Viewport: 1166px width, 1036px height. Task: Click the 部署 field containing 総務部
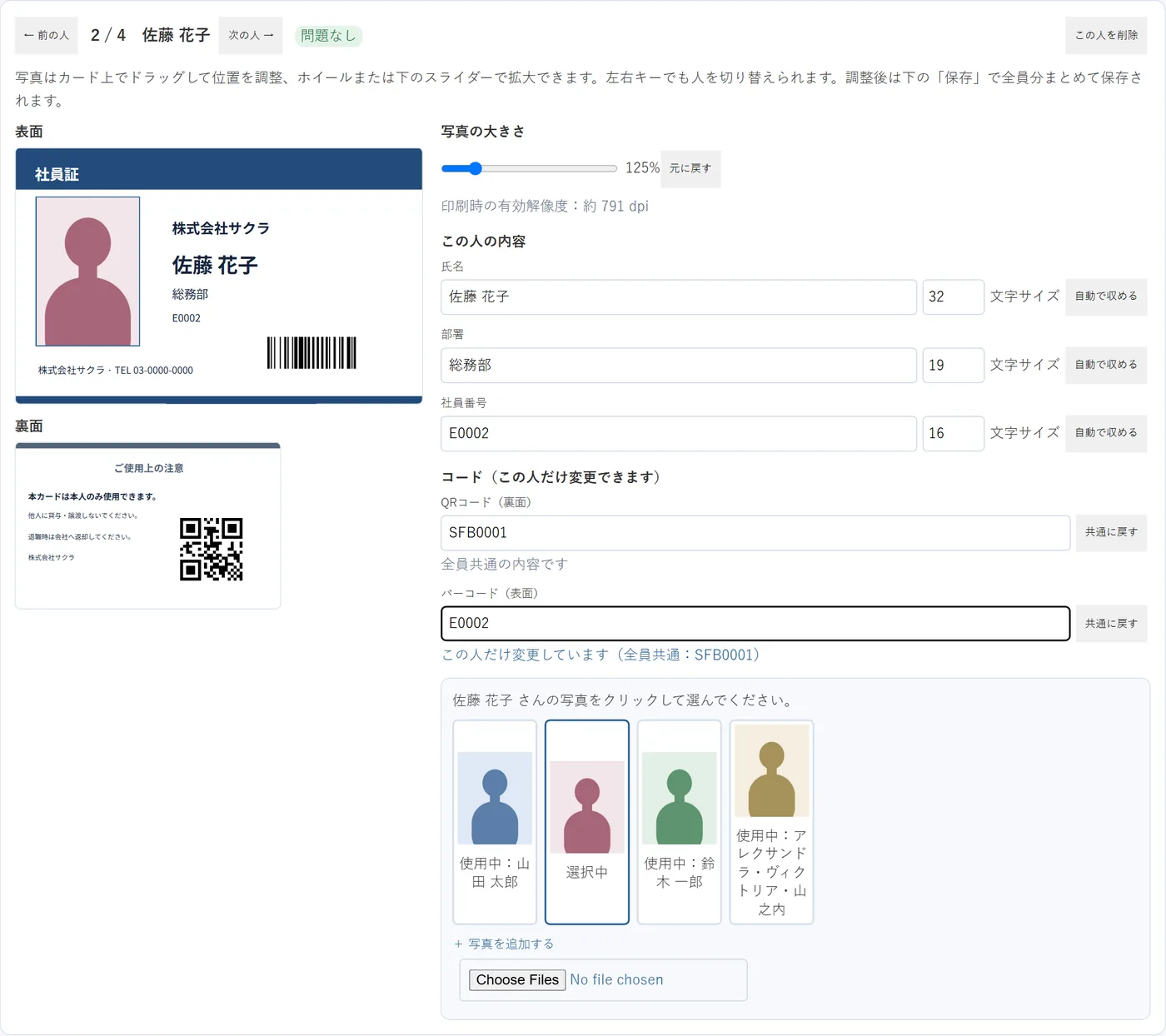click(x=679, y=365)
